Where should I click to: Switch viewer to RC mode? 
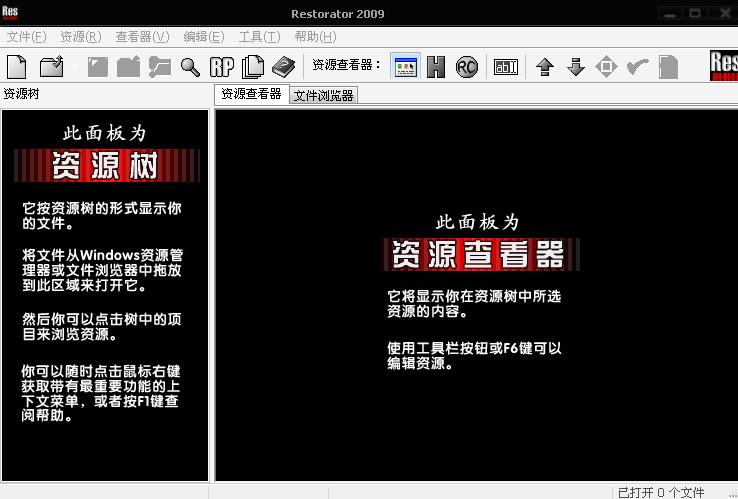pos(466,67)
